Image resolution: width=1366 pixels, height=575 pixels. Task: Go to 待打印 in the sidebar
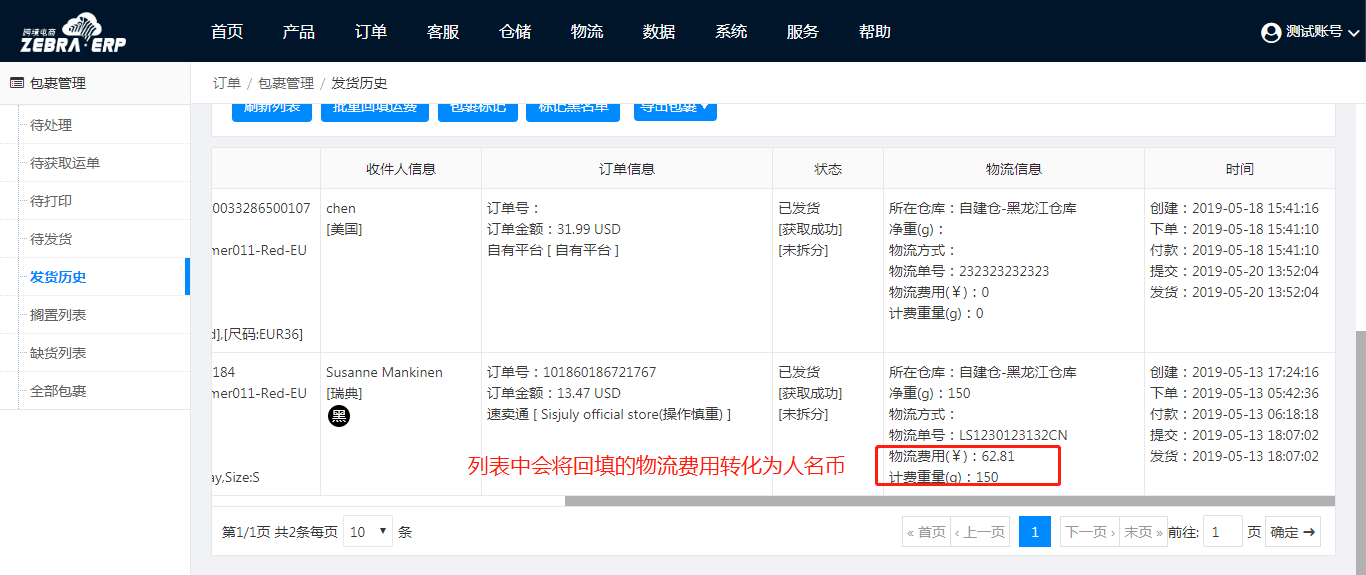pos(51,201)
